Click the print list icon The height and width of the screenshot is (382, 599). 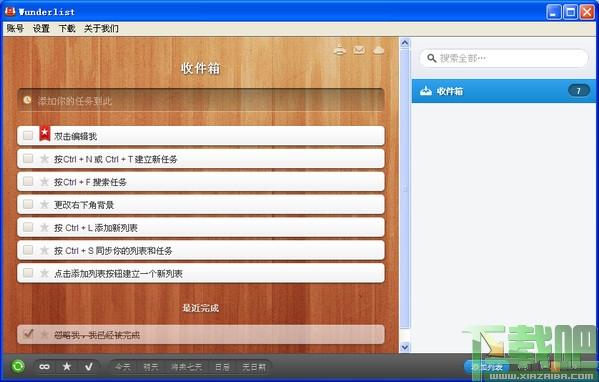pyautogui.click(x=340, y=50)
